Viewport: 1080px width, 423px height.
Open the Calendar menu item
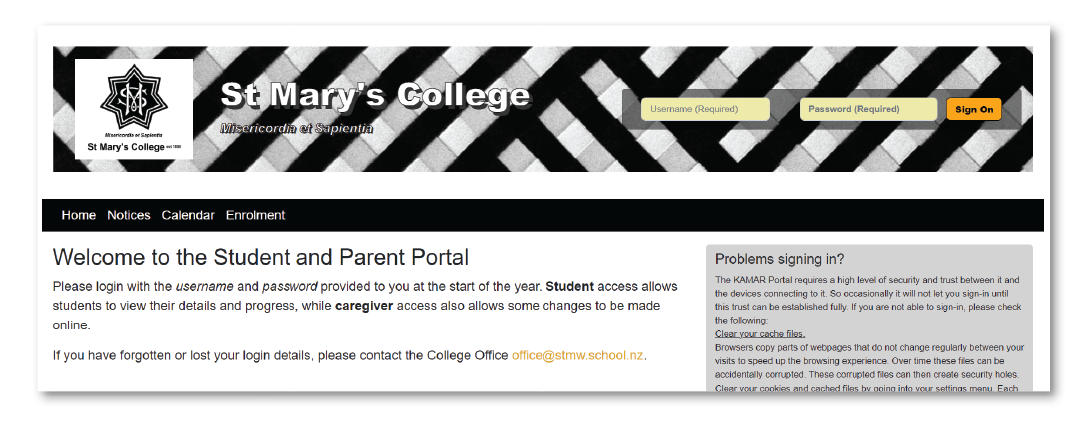[x=188, y=215]
